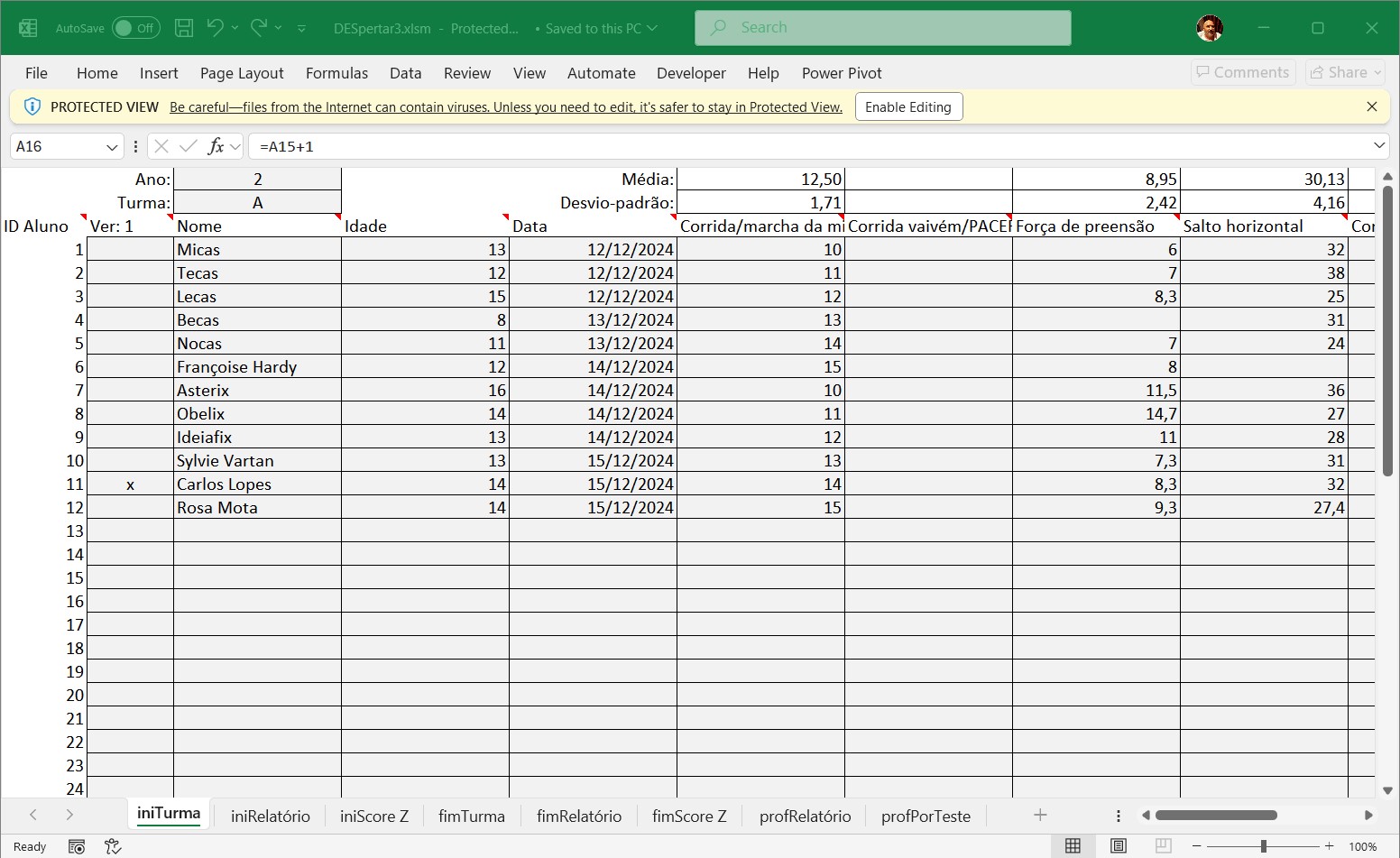Click in the Search box
This screenshot has width=1400, height=858.
pyautogui.click(x=883, y=28)
